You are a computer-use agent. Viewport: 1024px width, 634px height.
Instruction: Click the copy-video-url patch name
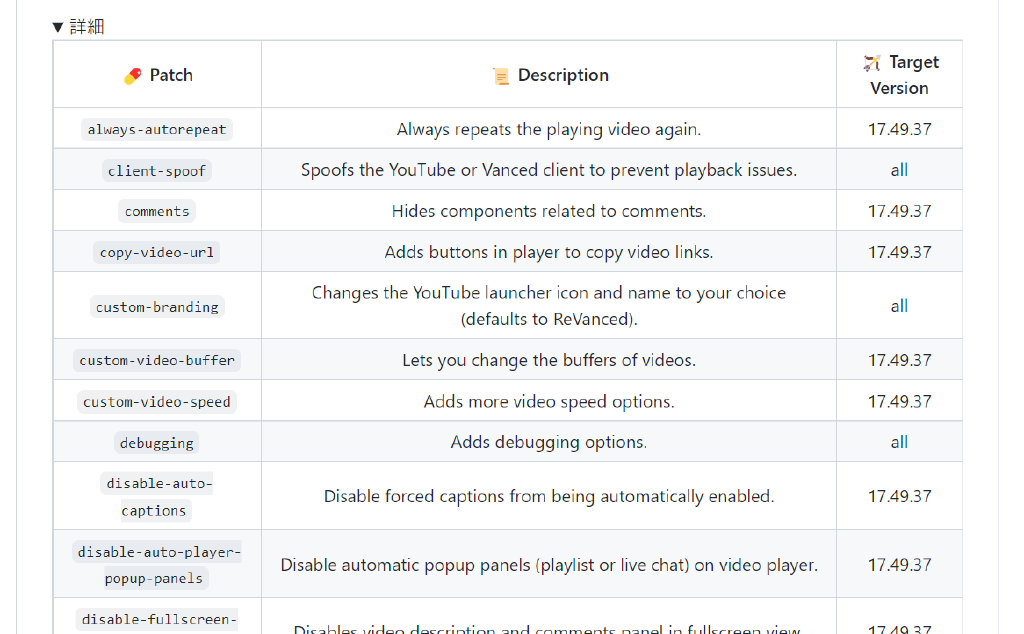tap(157, 252)
